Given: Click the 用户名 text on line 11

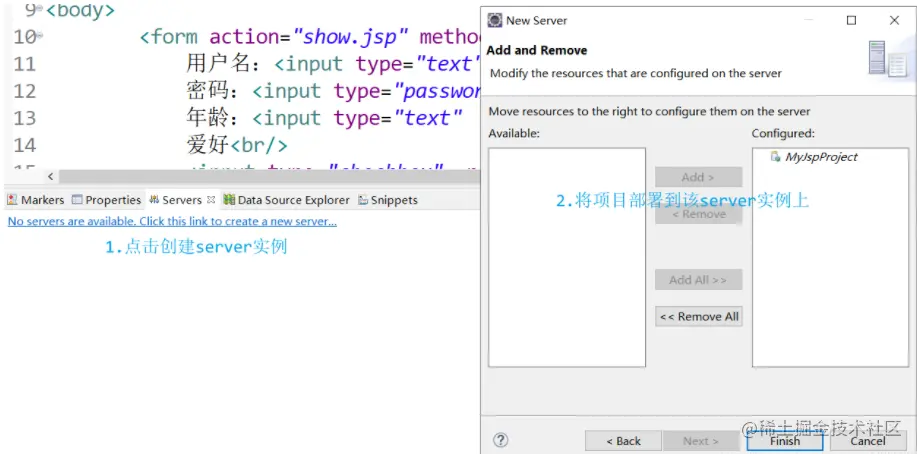Looking at the screenshot, I should coord(218,63).
